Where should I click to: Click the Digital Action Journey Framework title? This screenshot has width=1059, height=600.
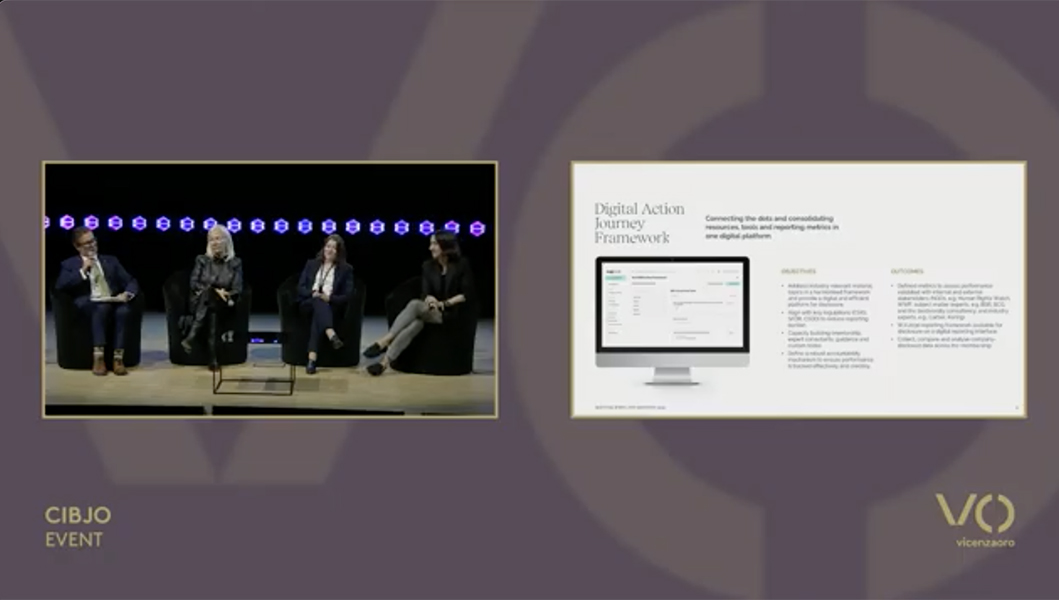(639, 223)
